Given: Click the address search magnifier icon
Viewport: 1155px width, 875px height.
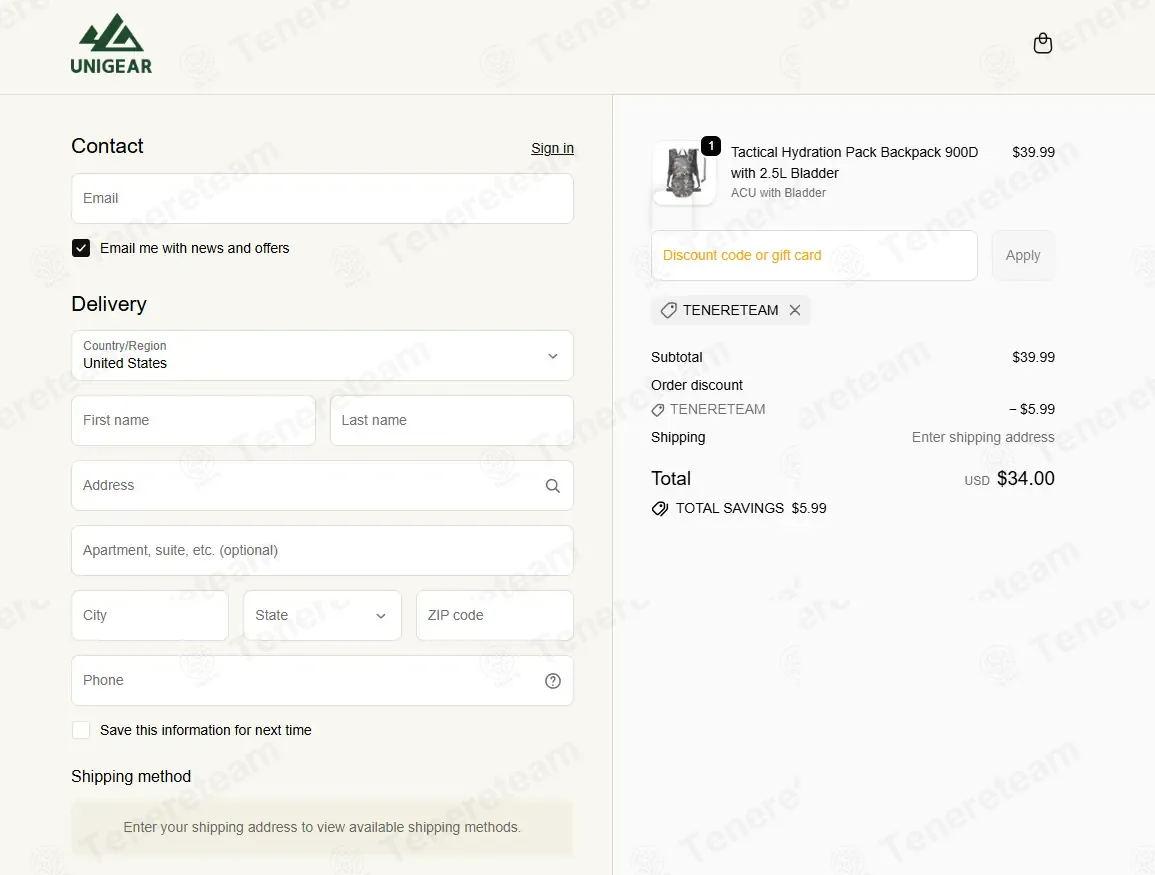Looking at the screenshot, I should 552,486.
